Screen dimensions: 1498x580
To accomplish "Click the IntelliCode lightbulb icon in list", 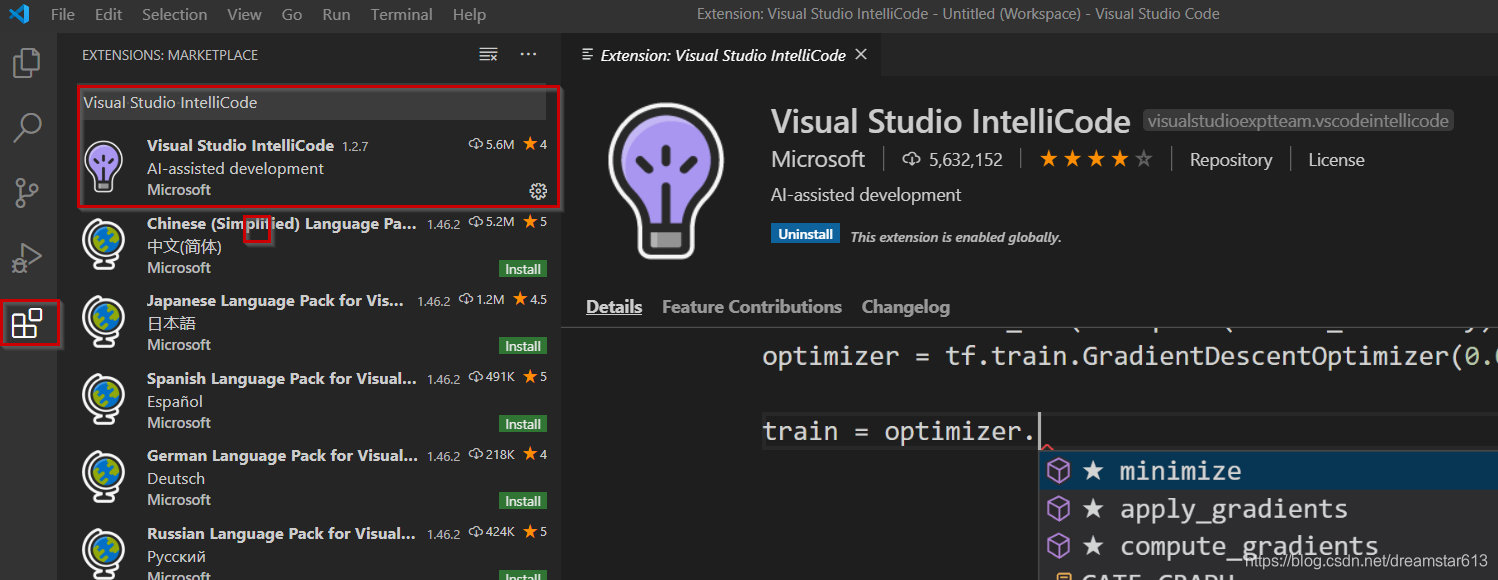I will point(104,166).
